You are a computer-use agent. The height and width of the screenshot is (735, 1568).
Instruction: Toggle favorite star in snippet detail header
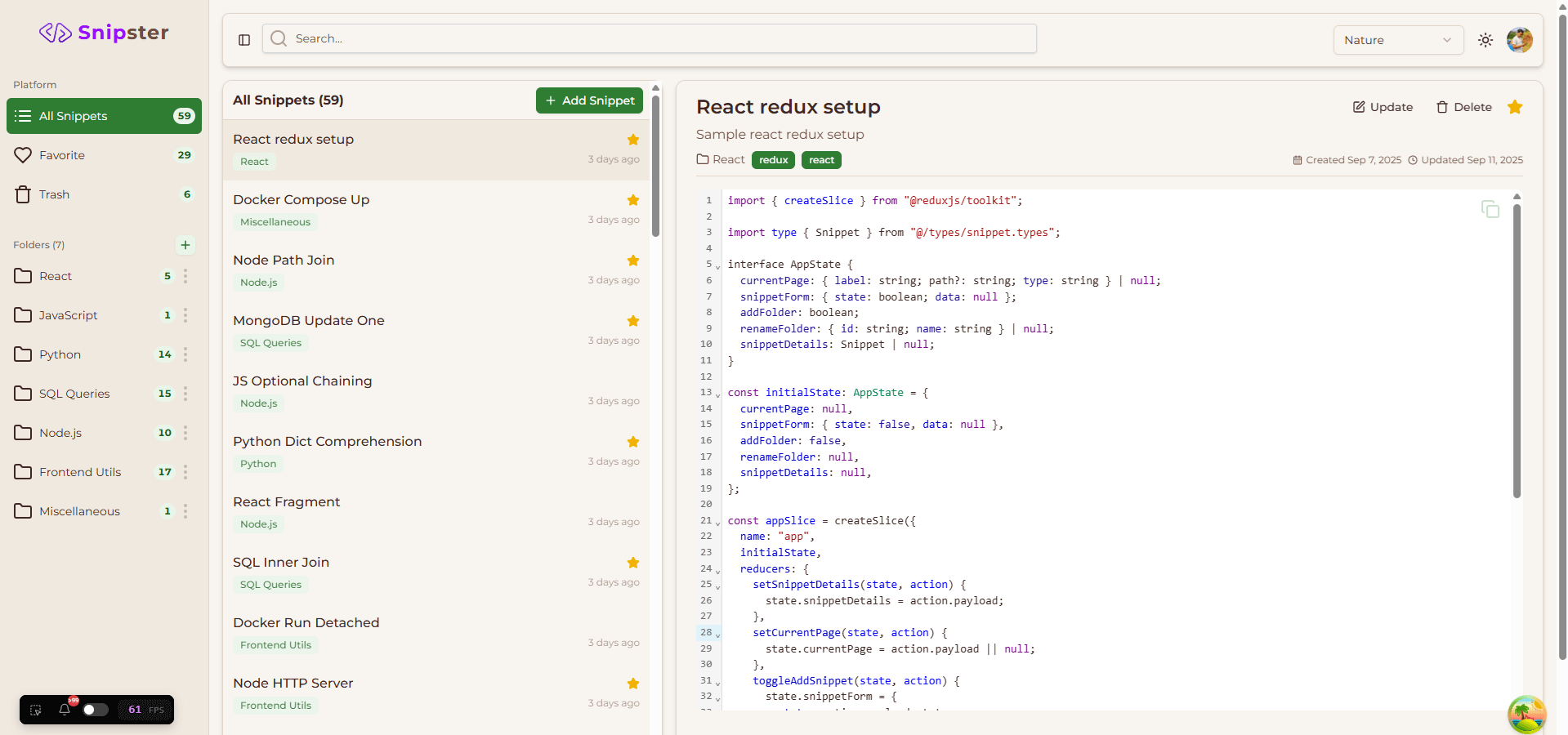pos(1515,107)
